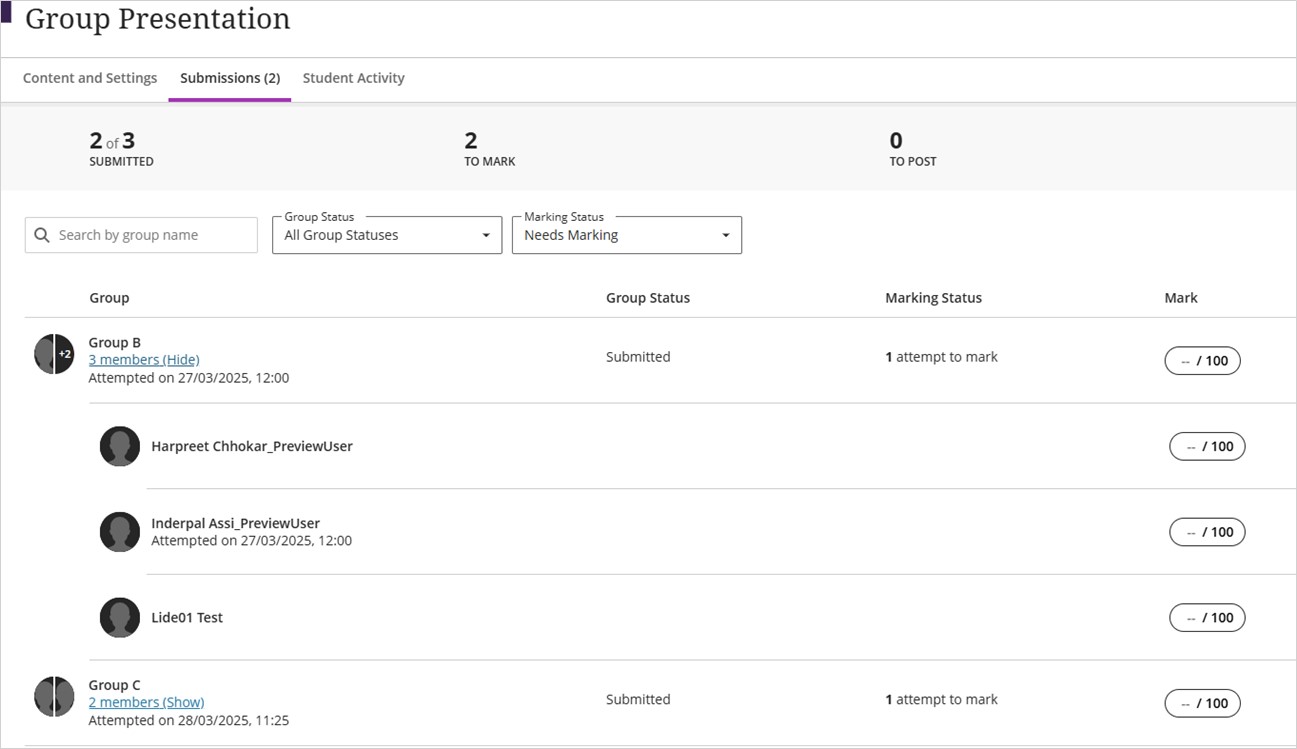
Task: Click the name Inderpal Assi_PreviewUser
Action: (235, 523)
